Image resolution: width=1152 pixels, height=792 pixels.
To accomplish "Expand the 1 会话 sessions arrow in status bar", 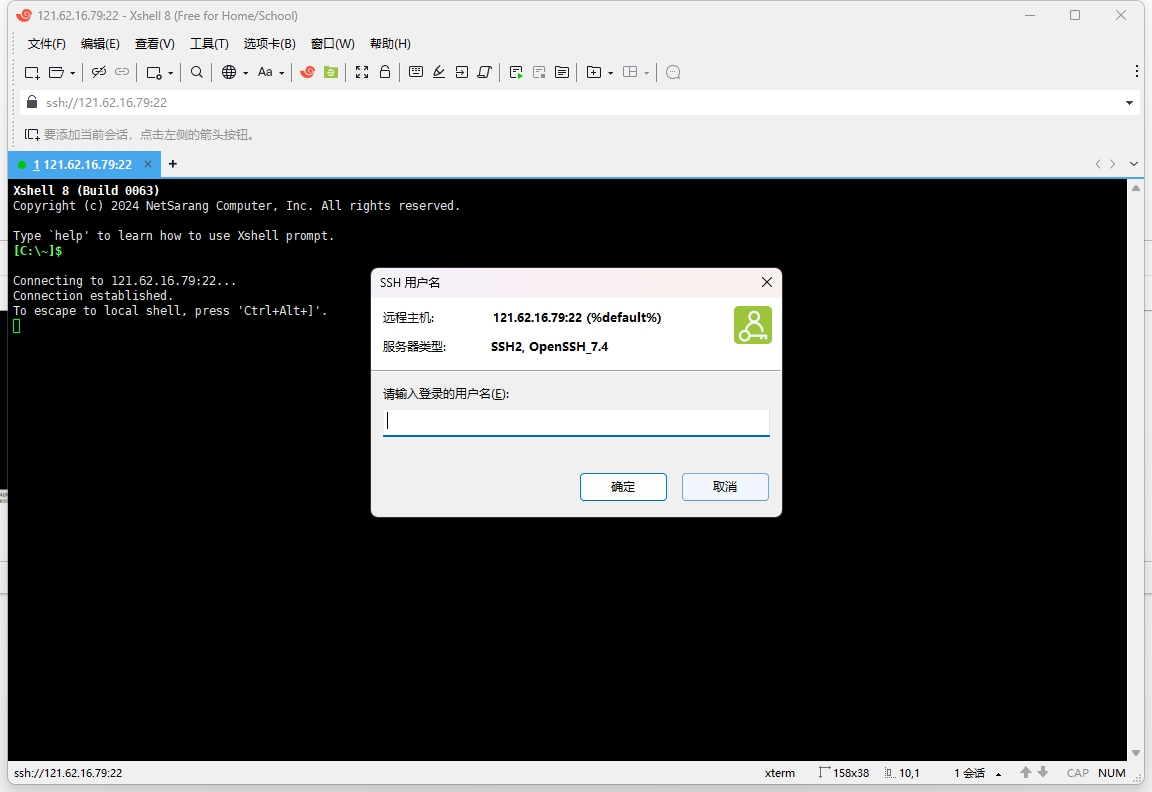I will click(x=998, y=774).
